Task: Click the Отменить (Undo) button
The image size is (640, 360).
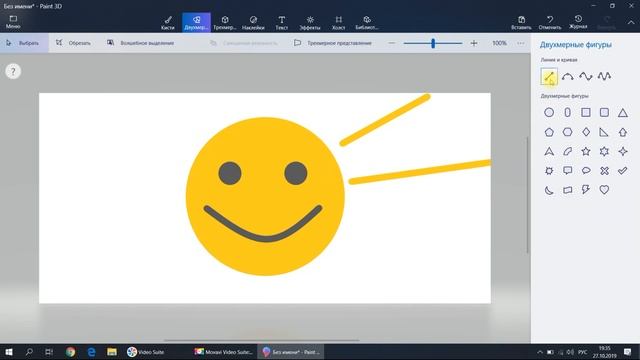Action: 550,22
